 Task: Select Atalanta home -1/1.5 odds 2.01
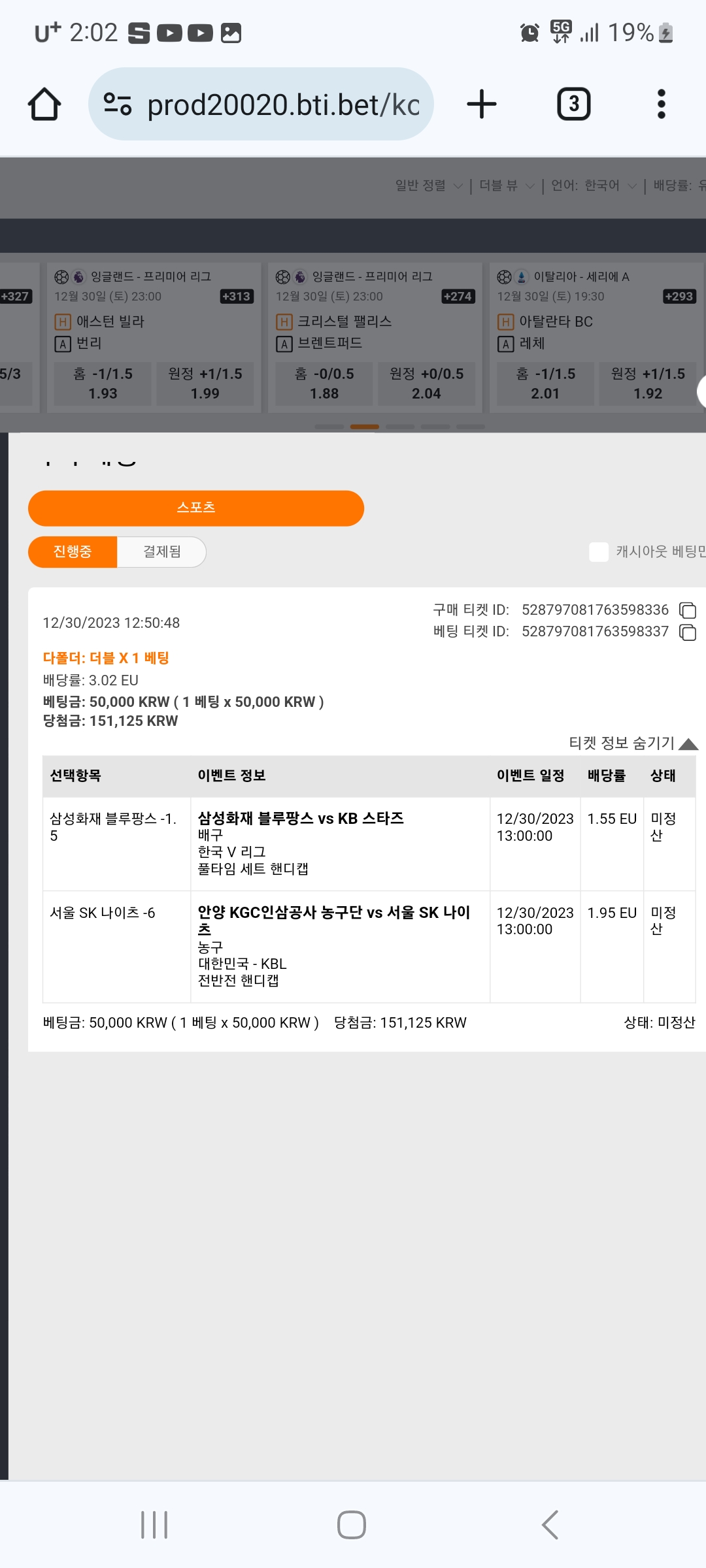tap(545, 384)
